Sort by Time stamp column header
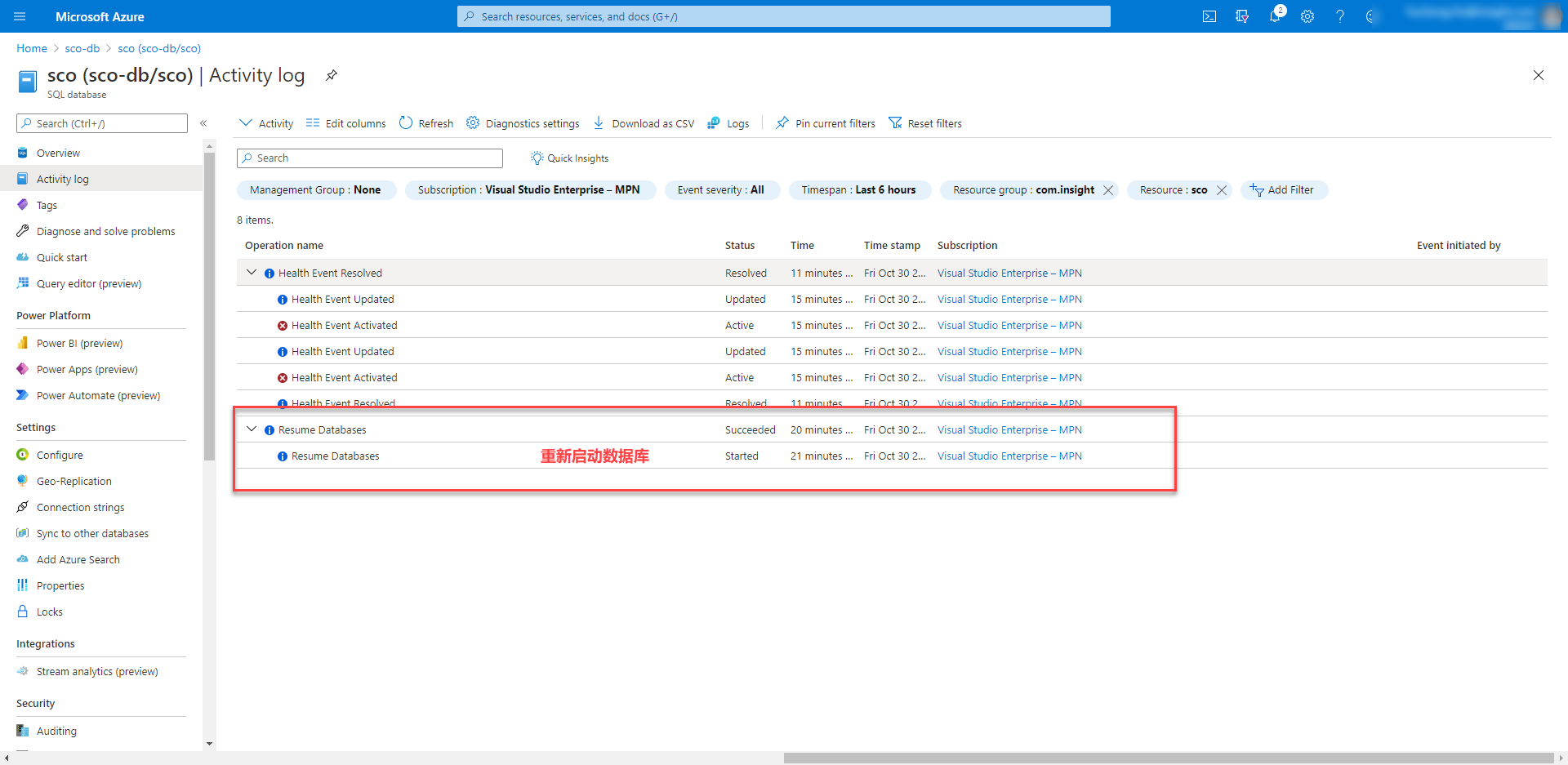 [x=892, y=245]
